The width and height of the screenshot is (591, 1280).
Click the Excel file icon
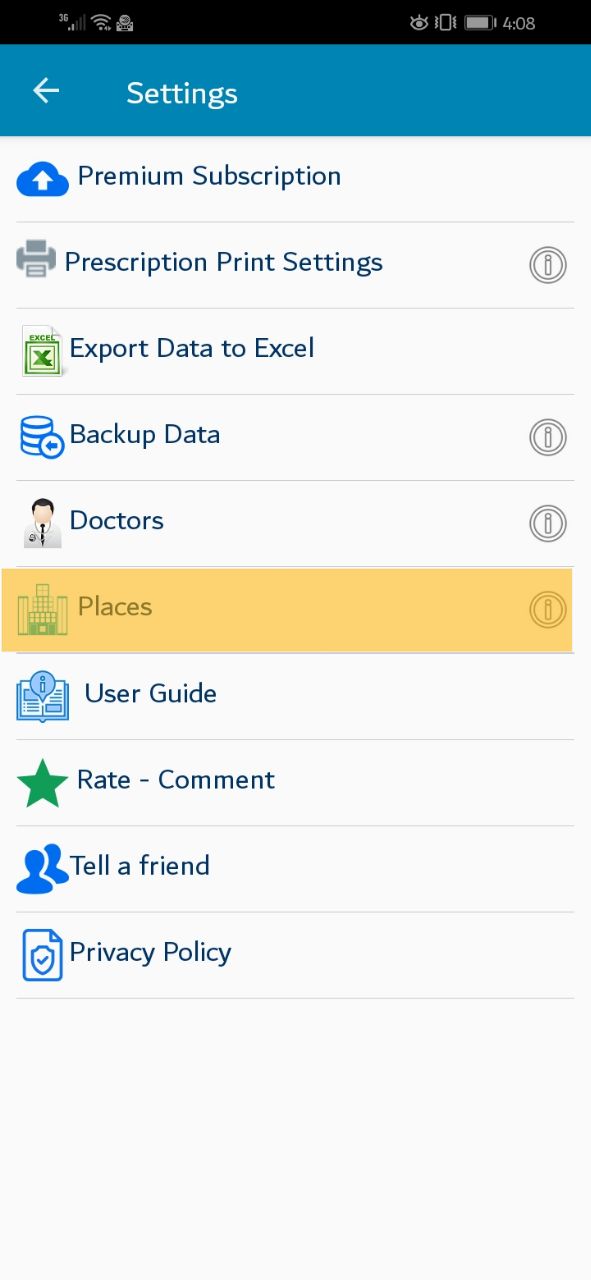pos(42,351)
